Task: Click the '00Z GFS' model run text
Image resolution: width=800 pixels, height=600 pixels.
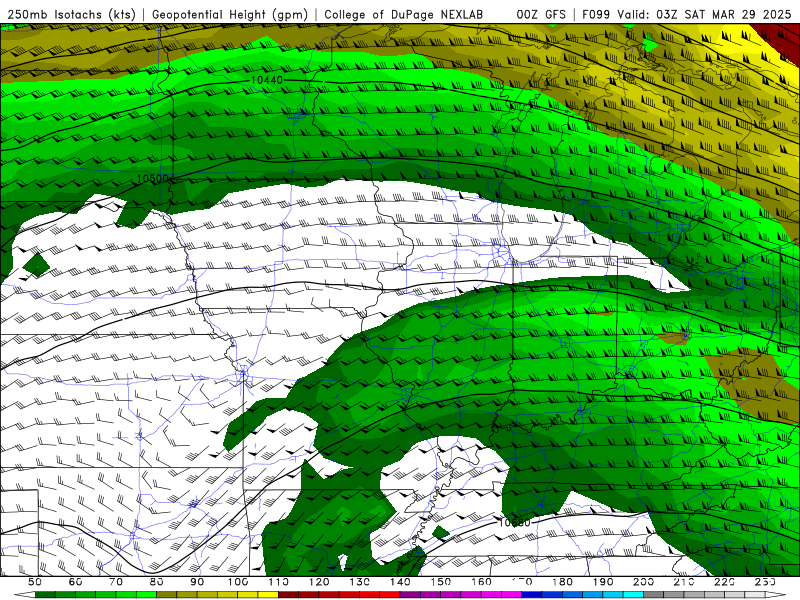Action: (x=541, y=14)
